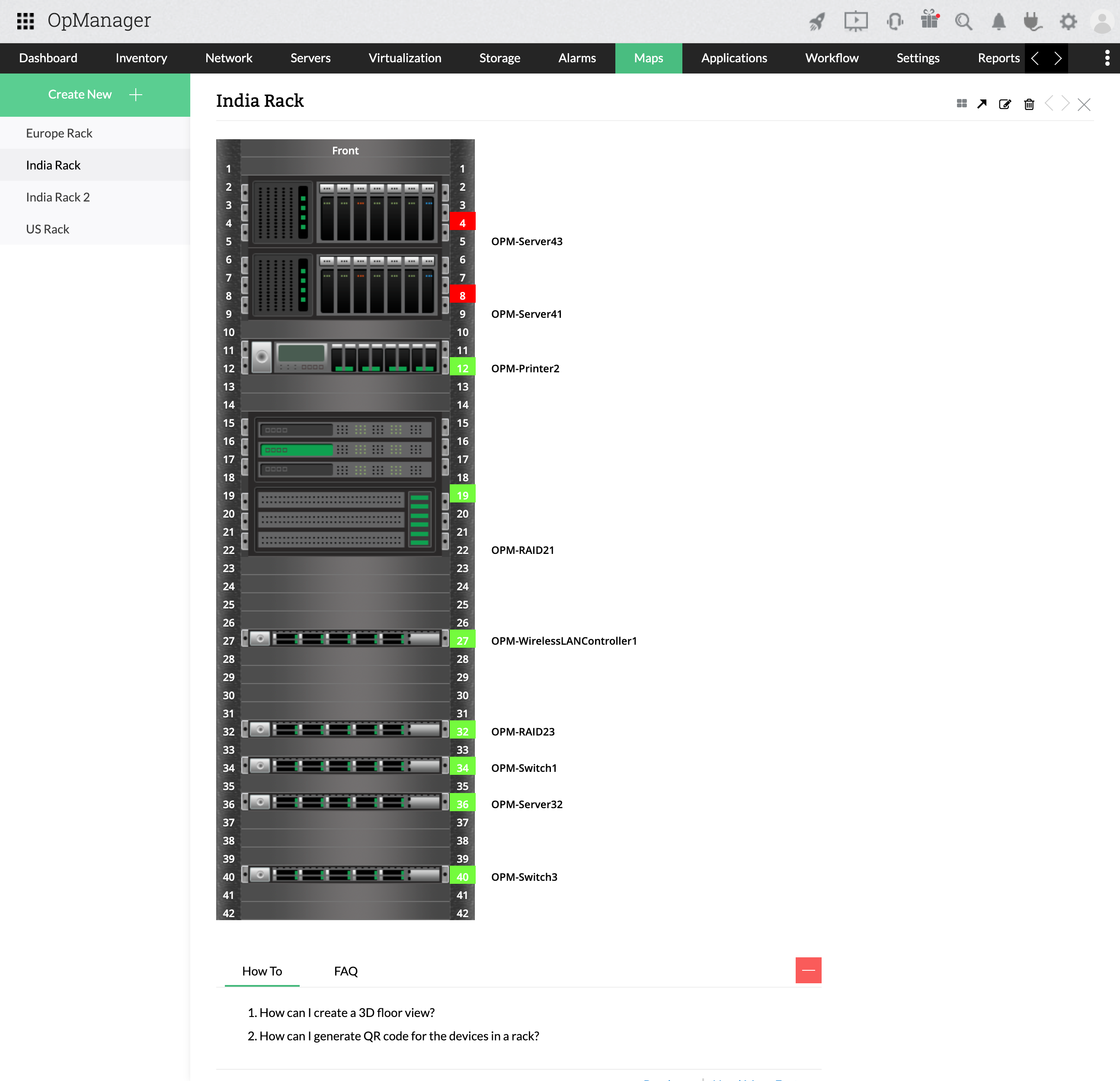1120x1081 pixels.
Task: Click the pencil edit rack icon
Action: coord(1005,104)
